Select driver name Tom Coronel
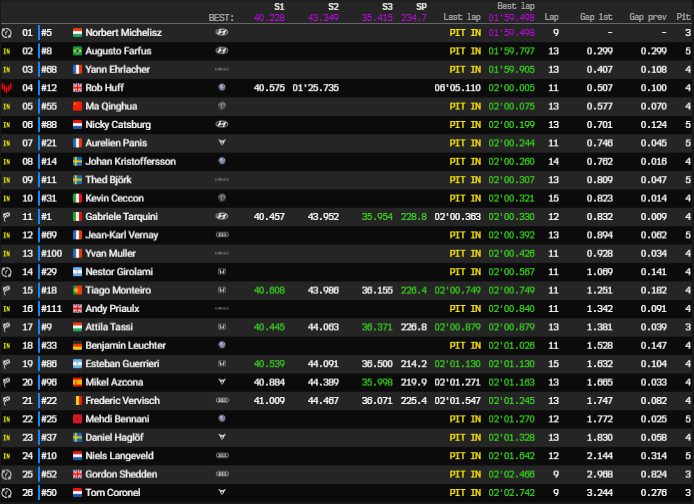 click(113, 492)
